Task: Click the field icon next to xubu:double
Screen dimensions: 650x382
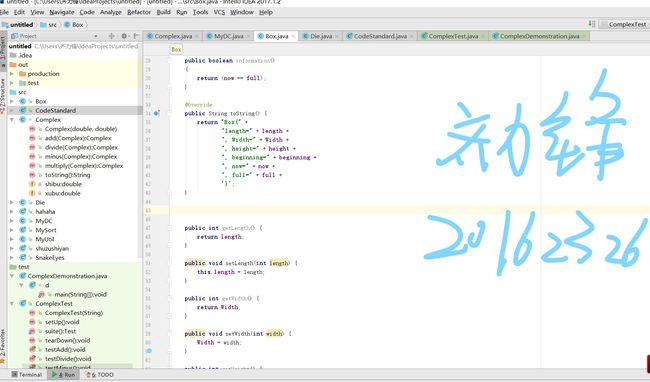Action: point(32,193)
